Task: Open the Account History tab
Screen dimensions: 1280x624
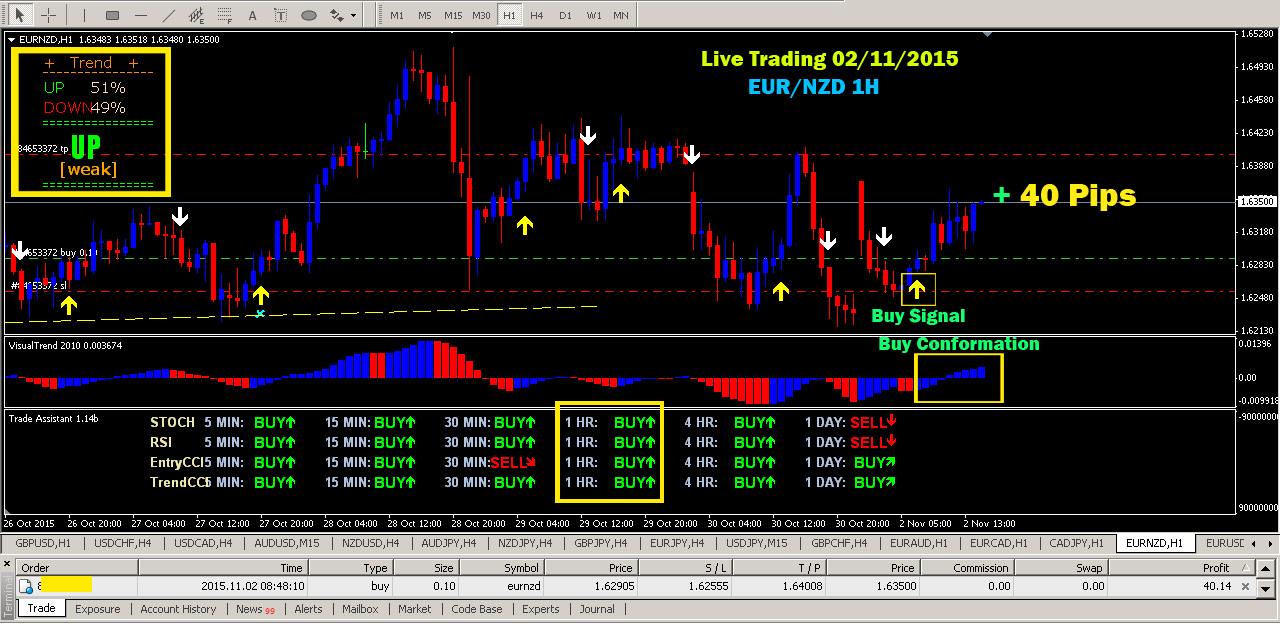Action: click(178, 608)
